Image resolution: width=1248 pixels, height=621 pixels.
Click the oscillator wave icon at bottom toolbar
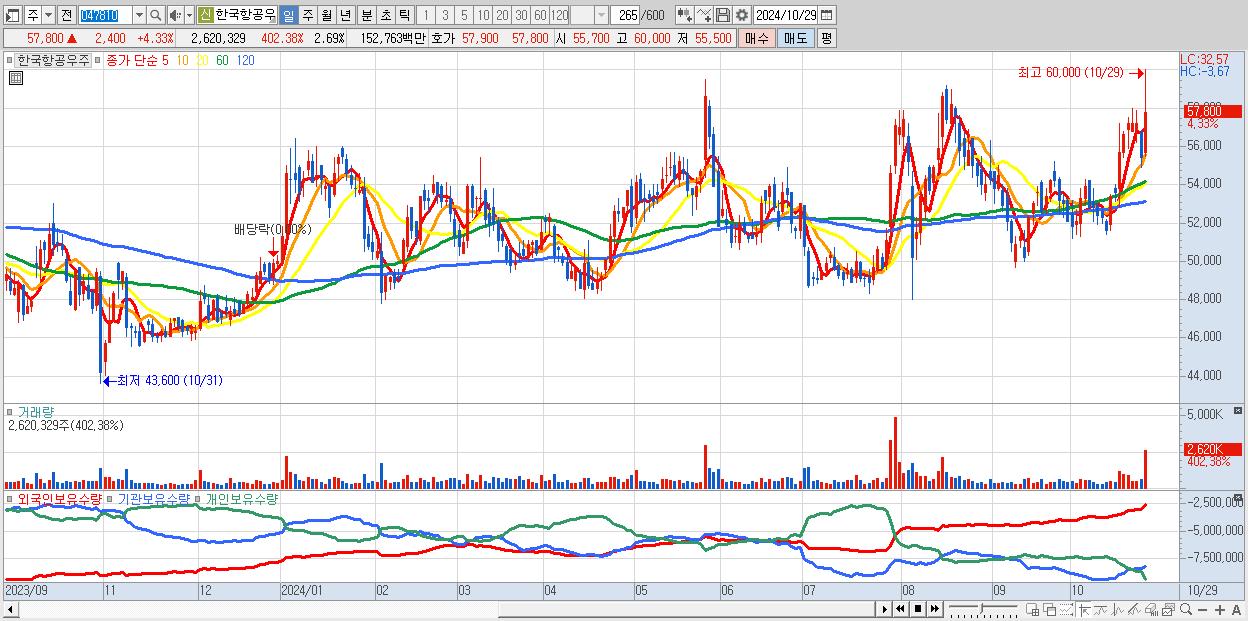(x=1118, y=610)
